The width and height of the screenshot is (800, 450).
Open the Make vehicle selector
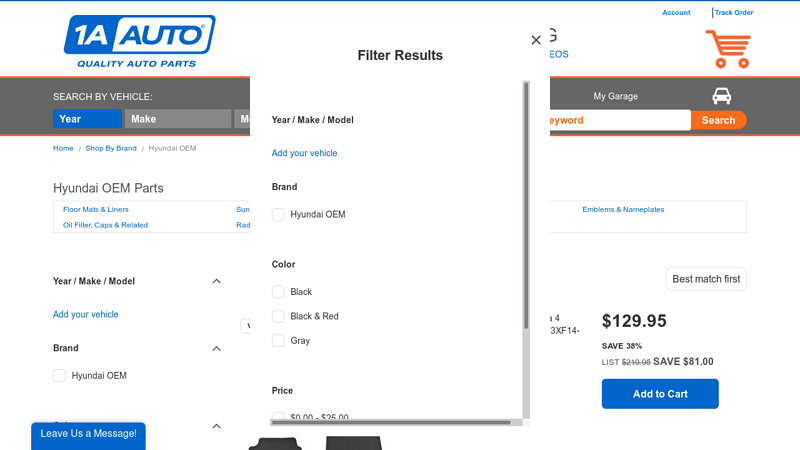point(177,119)
